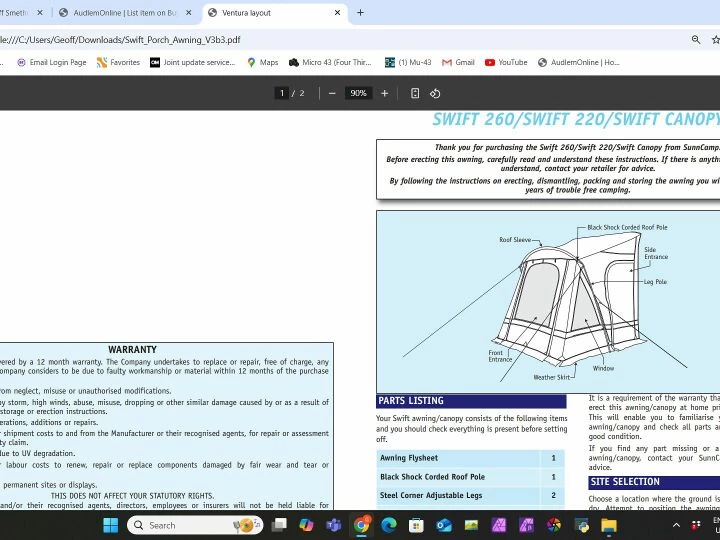Open Outlook from the taskbar

(x=444, y=525)
